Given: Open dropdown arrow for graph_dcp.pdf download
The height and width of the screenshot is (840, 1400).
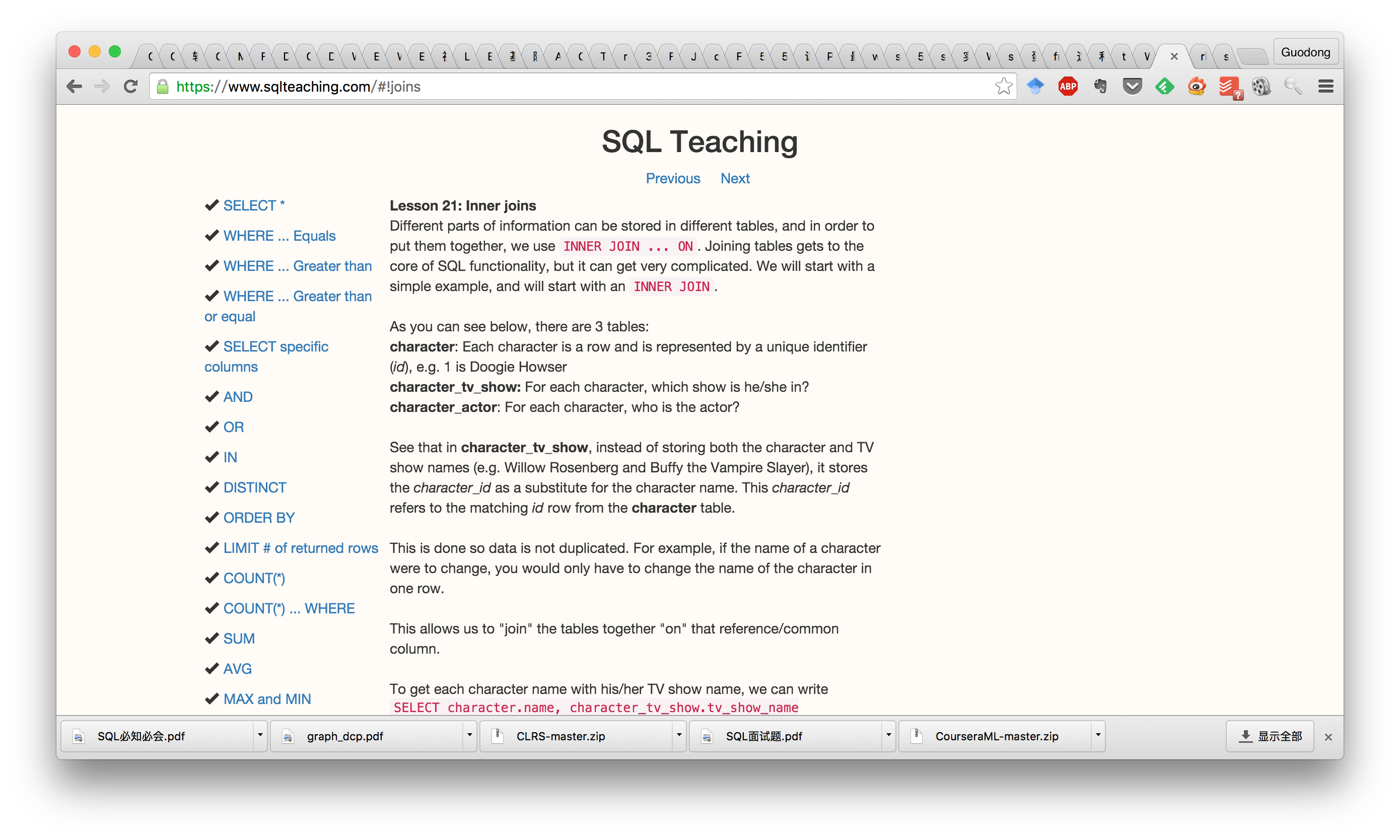Looking at the screenshot, I should click(x=469, y=735).
